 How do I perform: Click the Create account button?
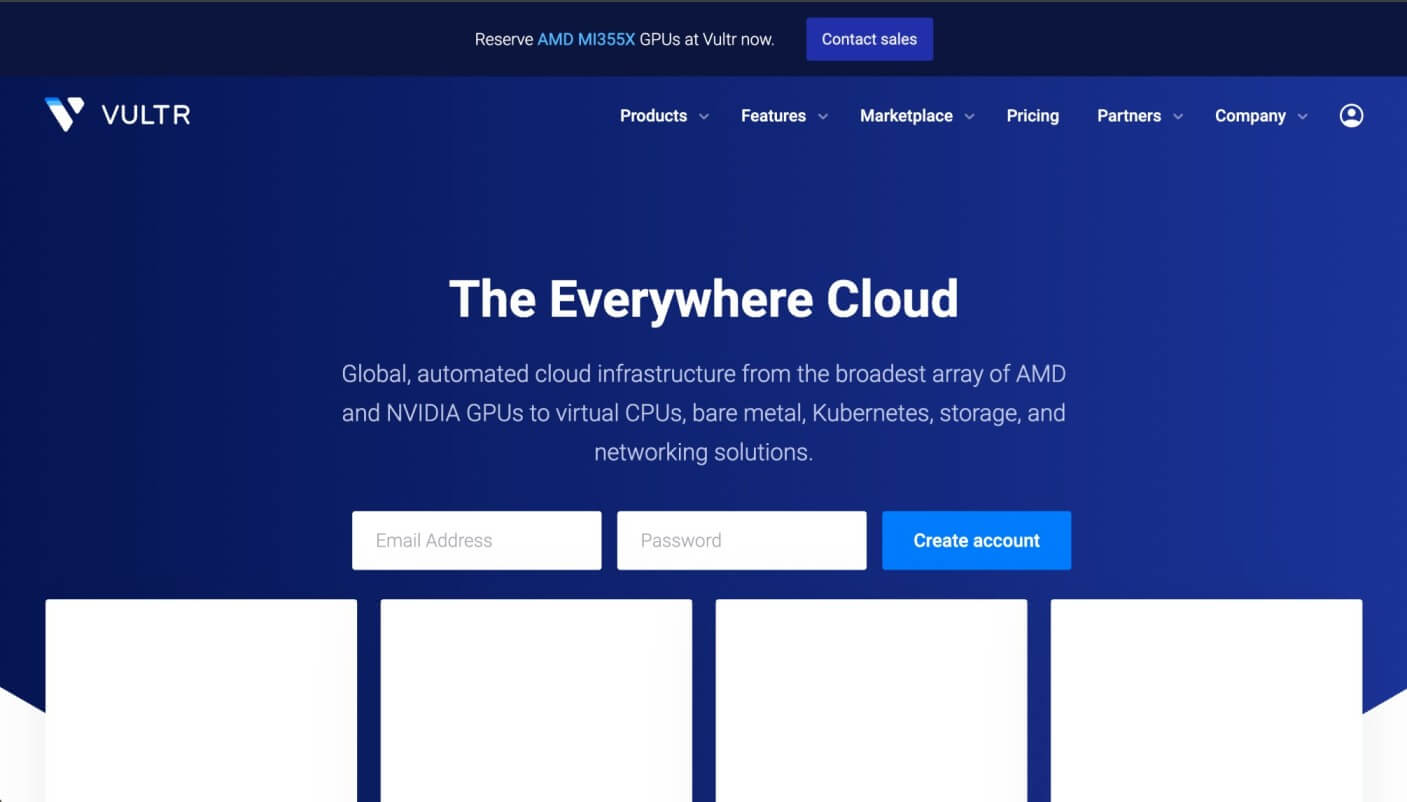976,540
